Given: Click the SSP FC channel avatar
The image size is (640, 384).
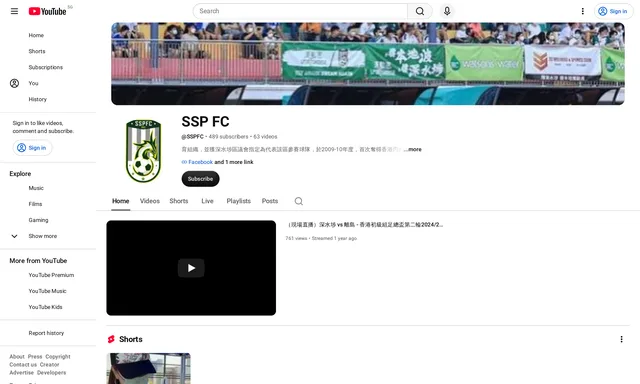Looking at the screenshot, I should click(x=143, y=151).
